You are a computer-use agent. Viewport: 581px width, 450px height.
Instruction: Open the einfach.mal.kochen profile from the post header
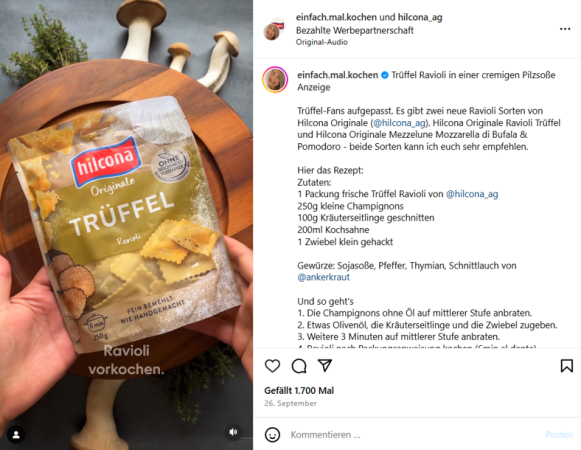pos(336,17)
